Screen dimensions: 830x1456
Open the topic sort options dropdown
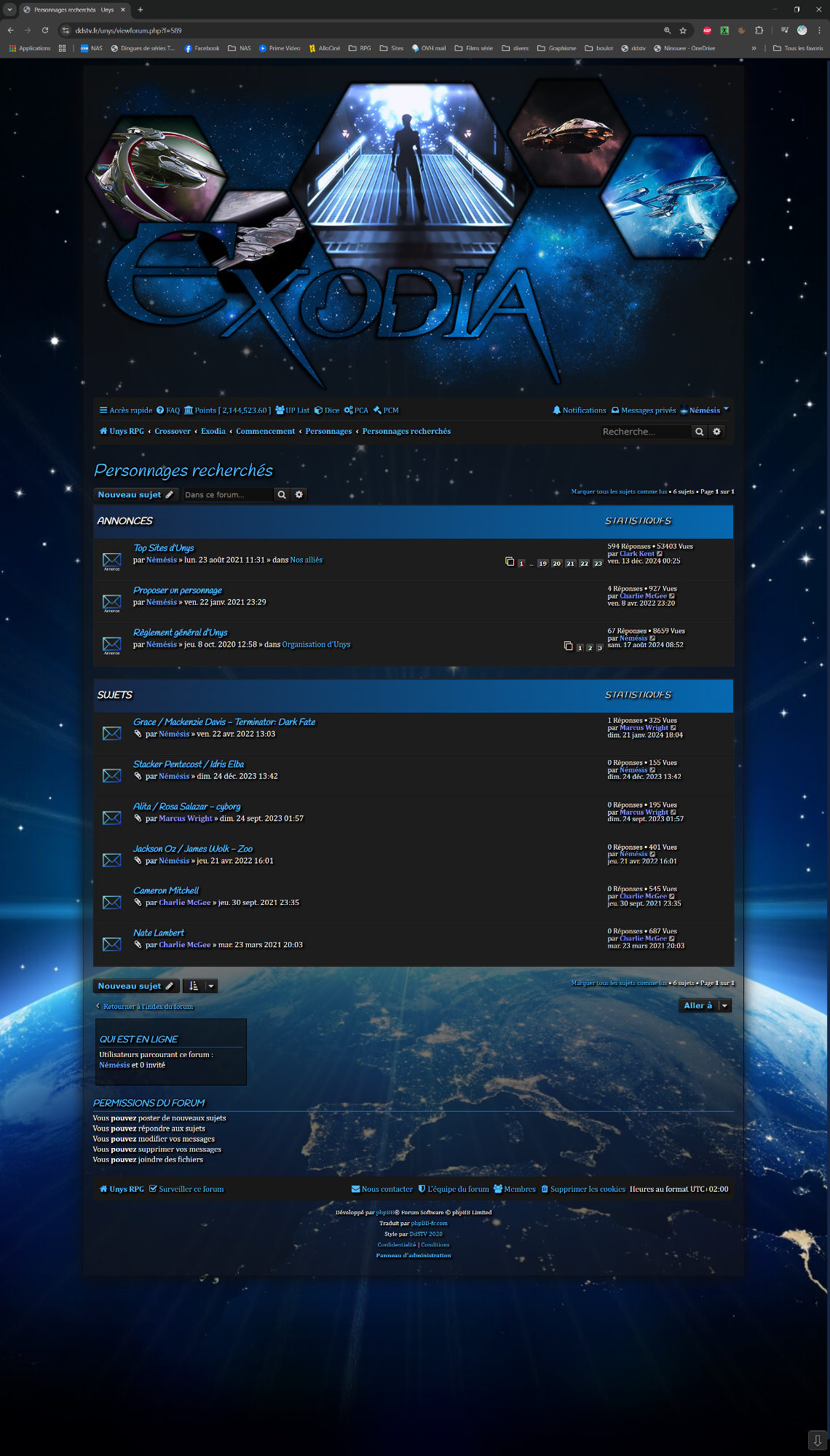pos(200,986)
